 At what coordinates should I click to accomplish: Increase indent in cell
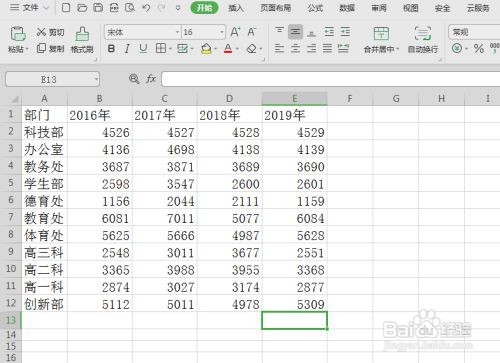[345, 32]
